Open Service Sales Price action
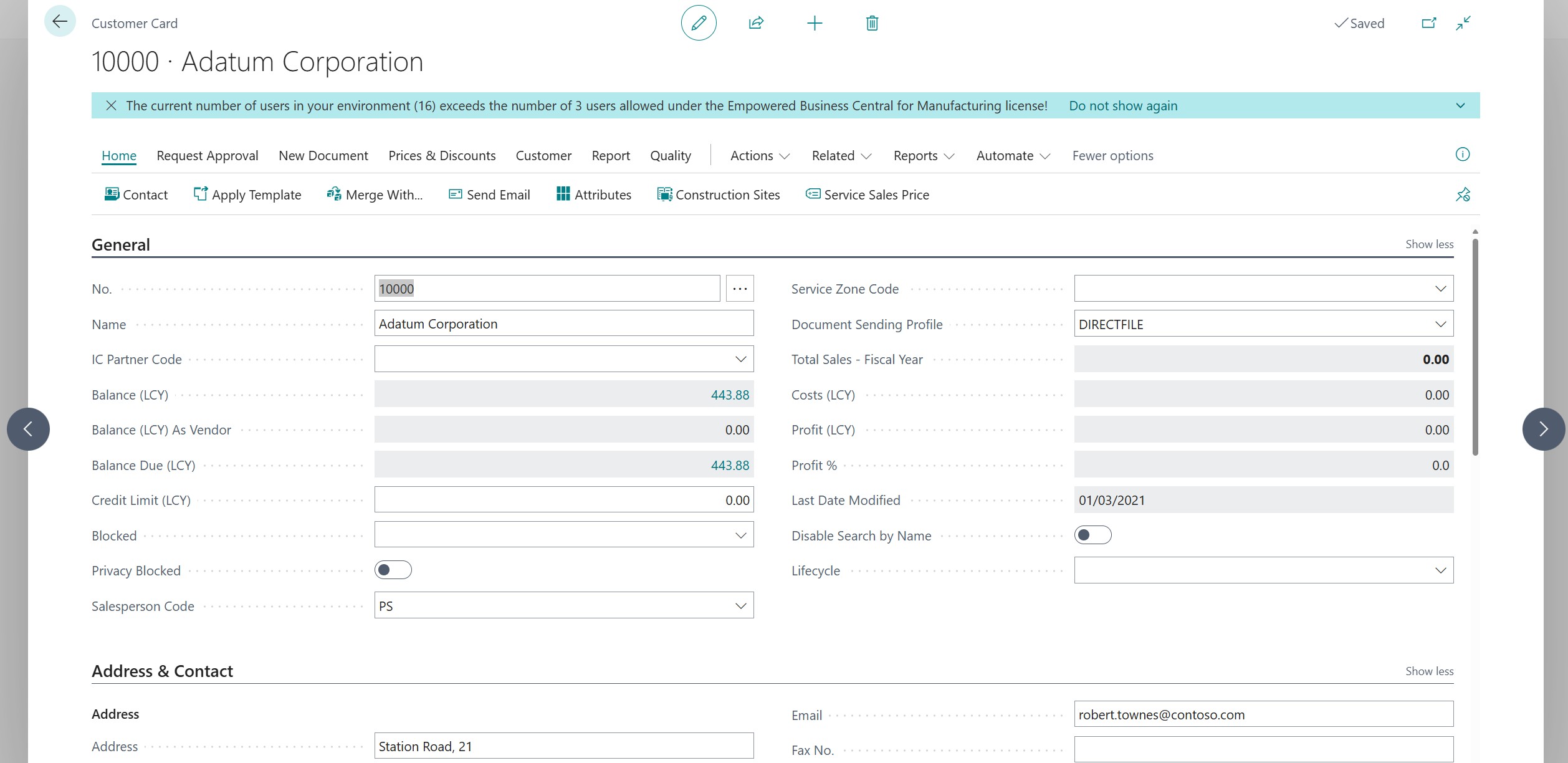Viewport: 1568px width, 763px height. [867, 194]
